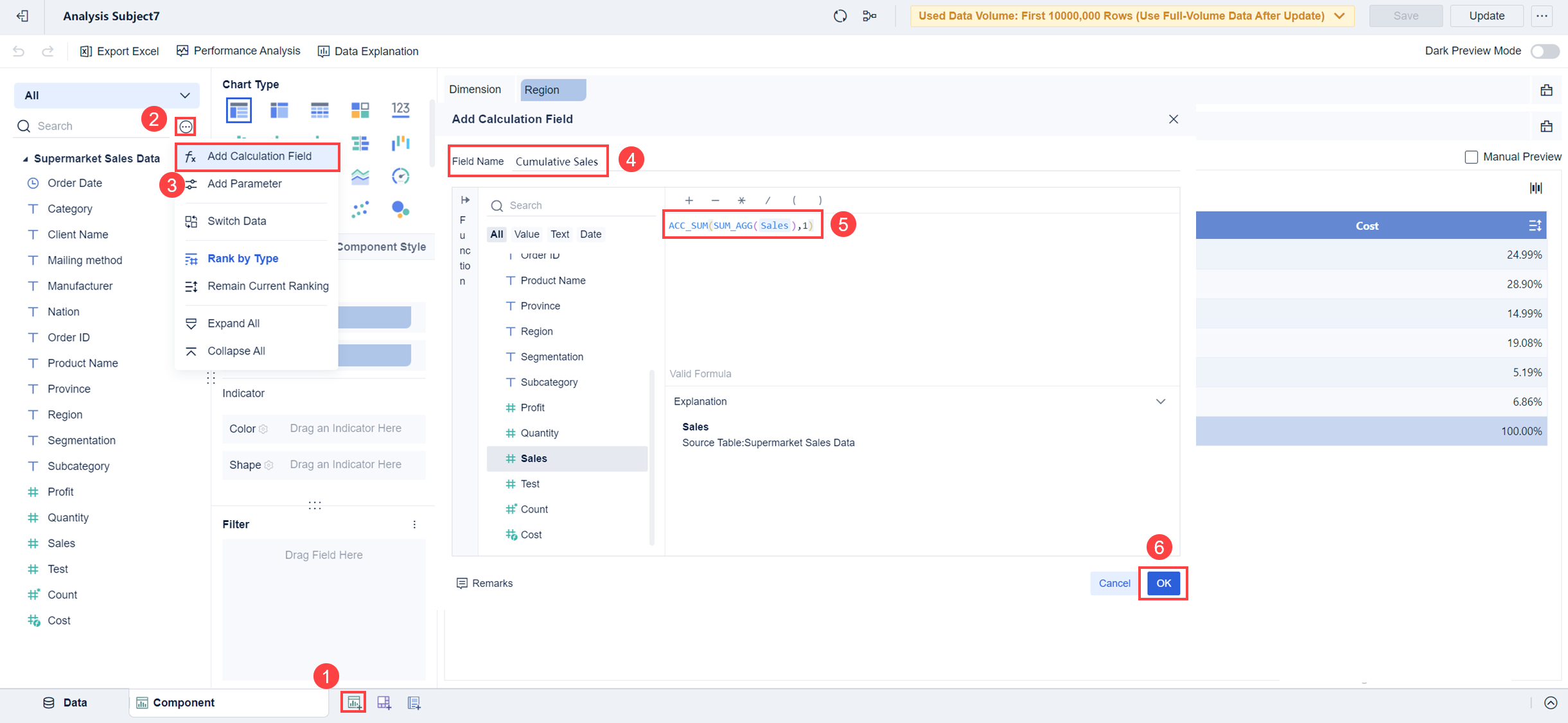1568x723 pixels.
Task: Click the Update button
Action: pyautogui.click(x=1486, y=15)
